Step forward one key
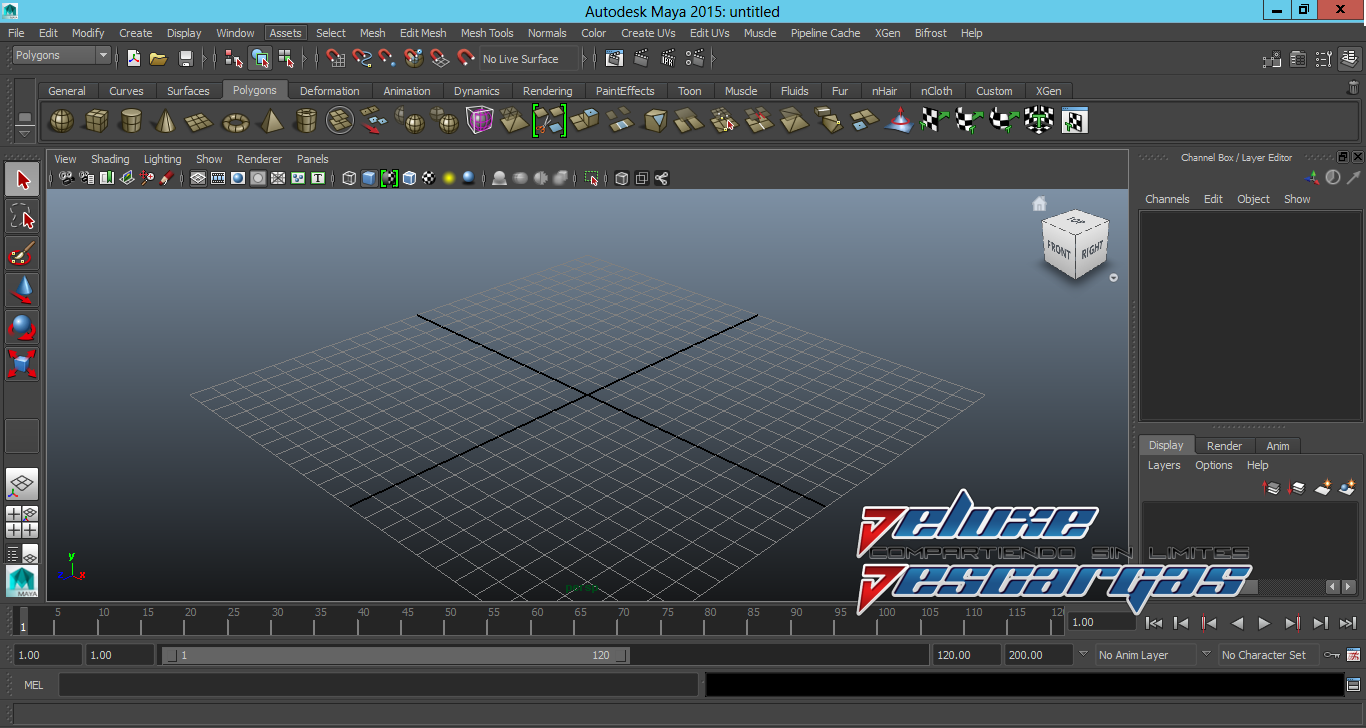The height and width of the screenshot is (728, 1366). 1292,623
